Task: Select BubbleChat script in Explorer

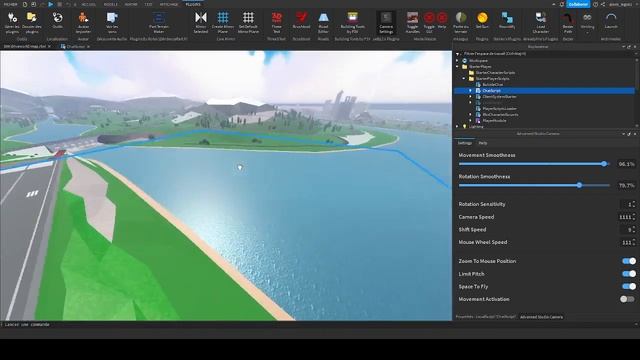Action: [493, 84]
